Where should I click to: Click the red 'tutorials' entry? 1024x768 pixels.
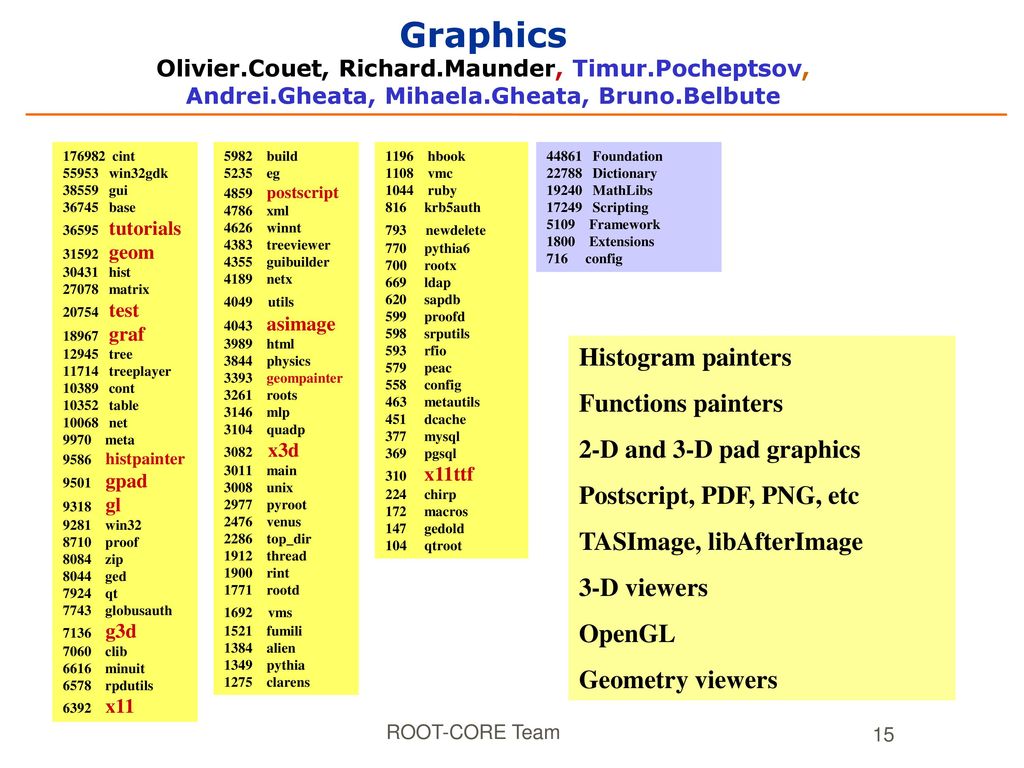point(145,229)
